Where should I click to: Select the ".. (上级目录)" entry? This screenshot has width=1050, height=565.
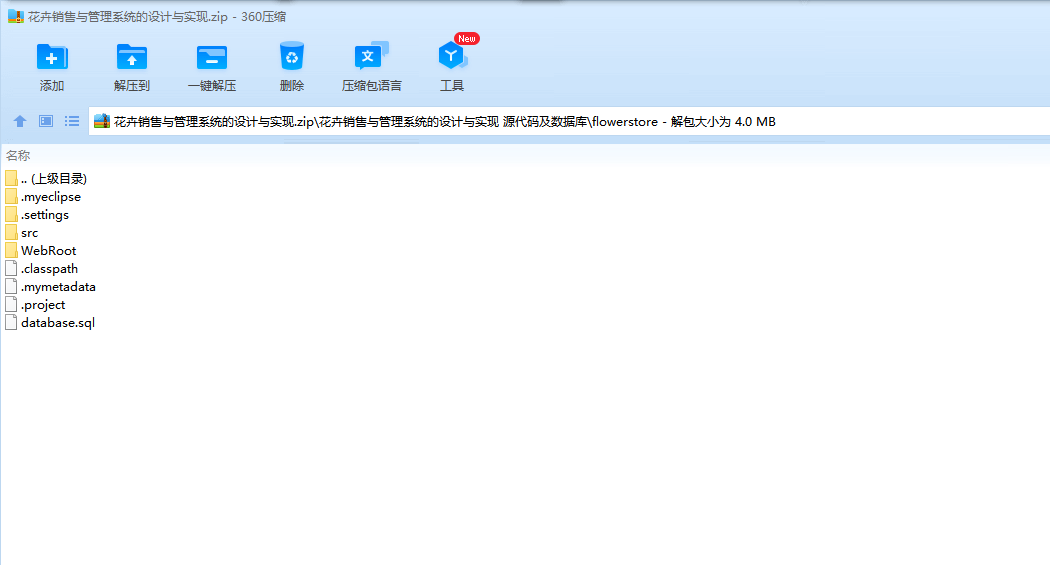click(x=54, y=179)
